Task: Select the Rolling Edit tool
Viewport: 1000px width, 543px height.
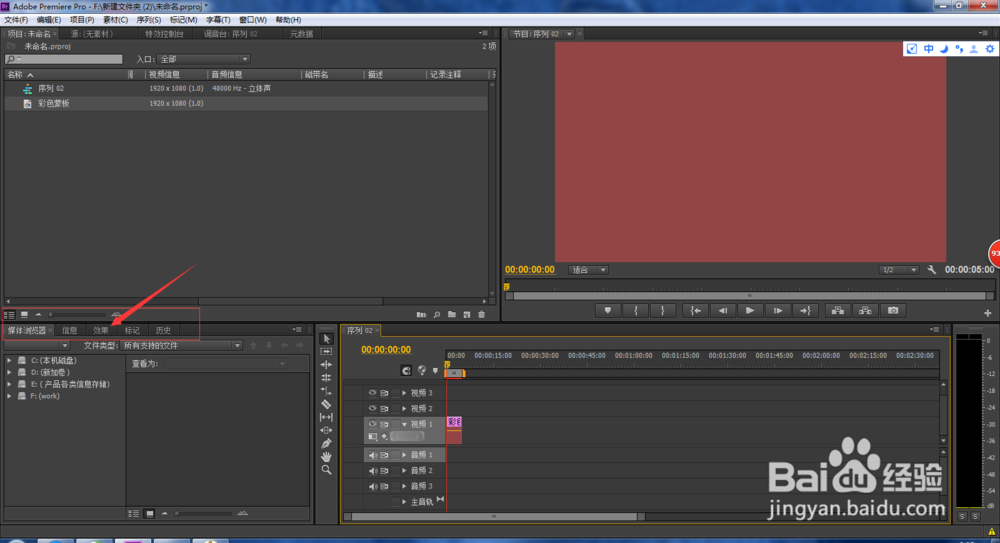Action: click(327, 378)
